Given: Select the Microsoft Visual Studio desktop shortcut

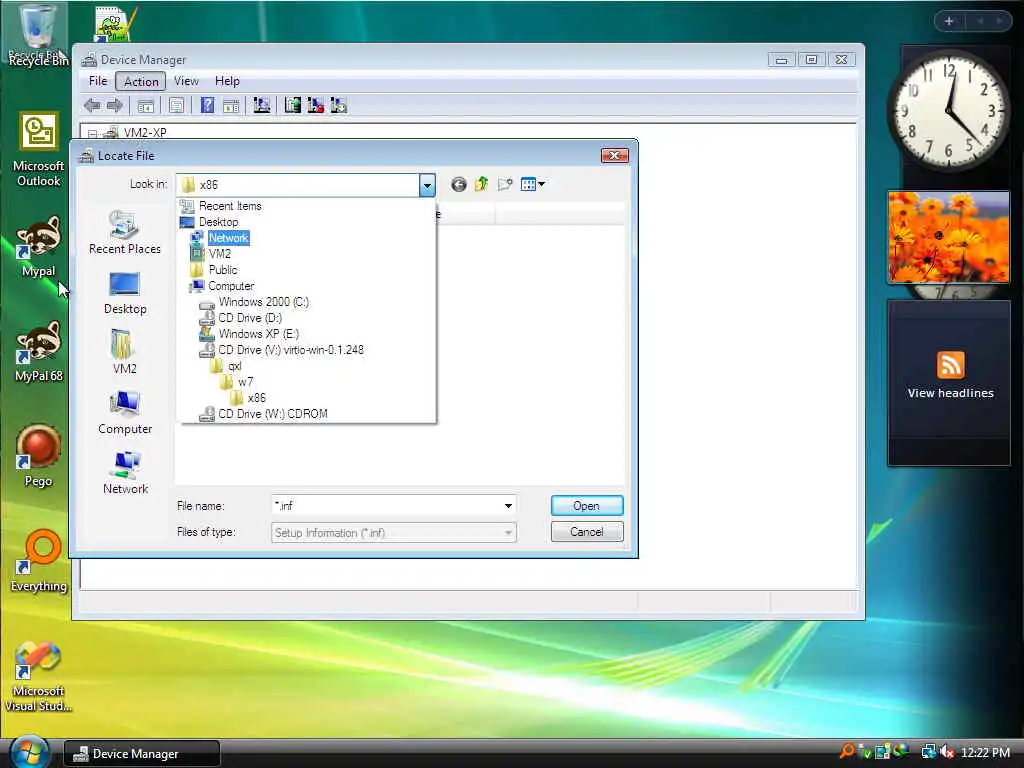Looking at the screenshot, I should [39, 677].
